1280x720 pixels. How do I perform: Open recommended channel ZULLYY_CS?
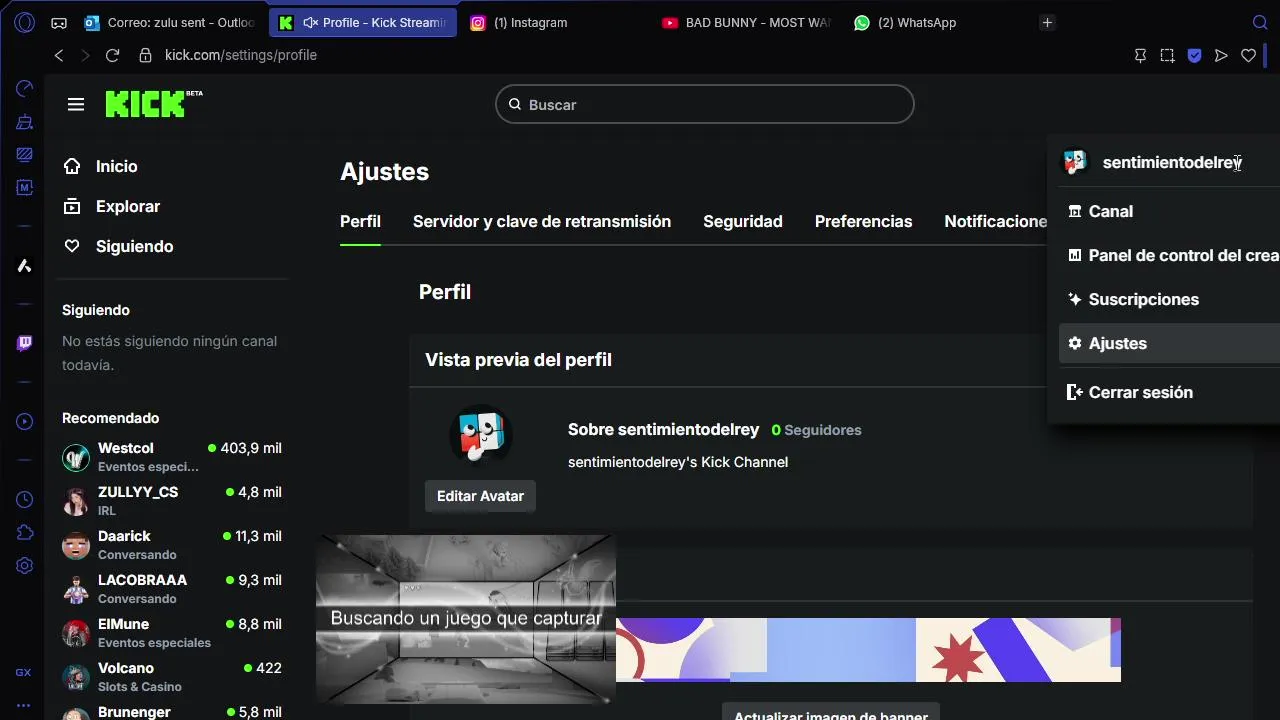[x=172, y=501]
